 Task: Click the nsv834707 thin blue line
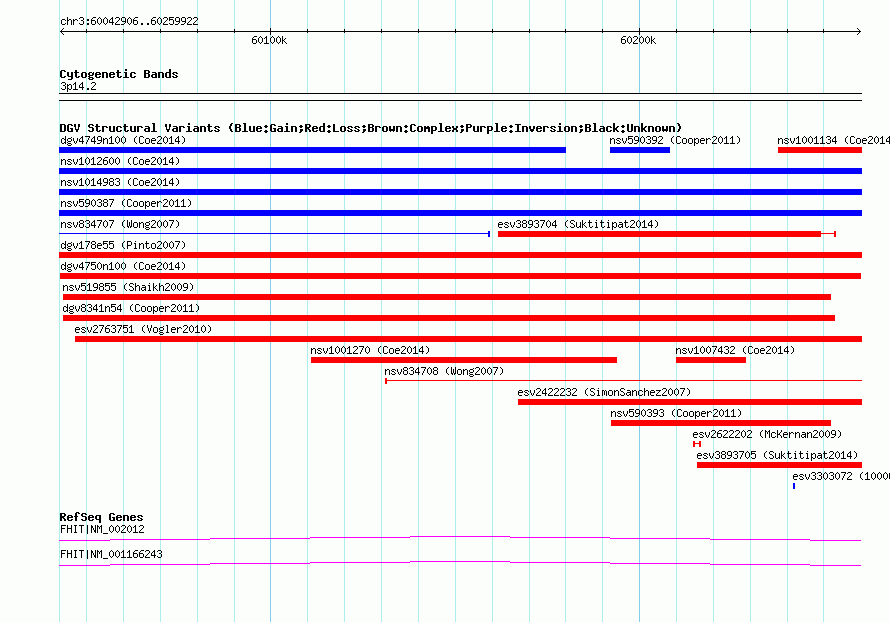coord(275,234)
